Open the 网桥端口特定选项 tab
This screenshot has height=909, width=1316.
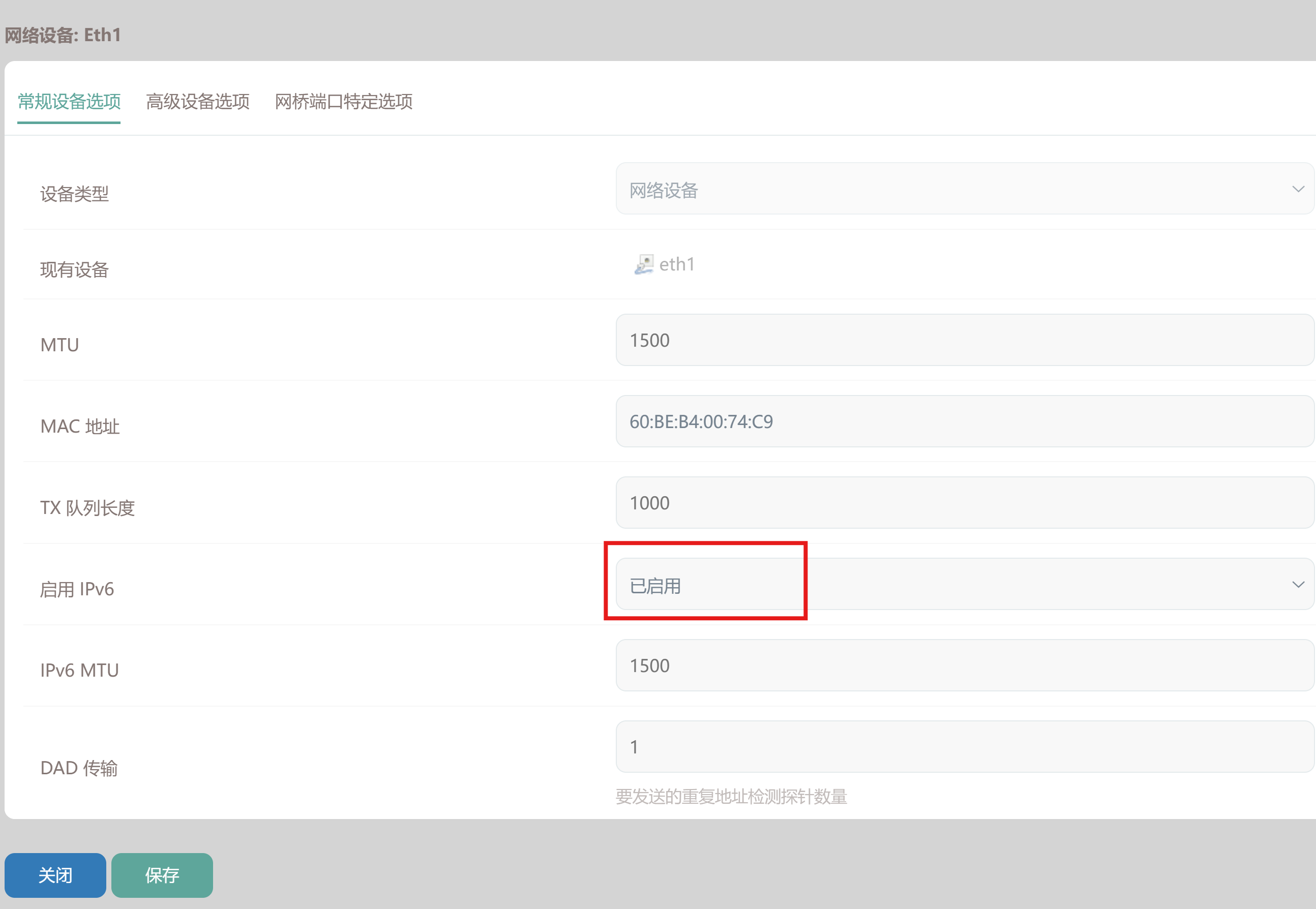344,101
